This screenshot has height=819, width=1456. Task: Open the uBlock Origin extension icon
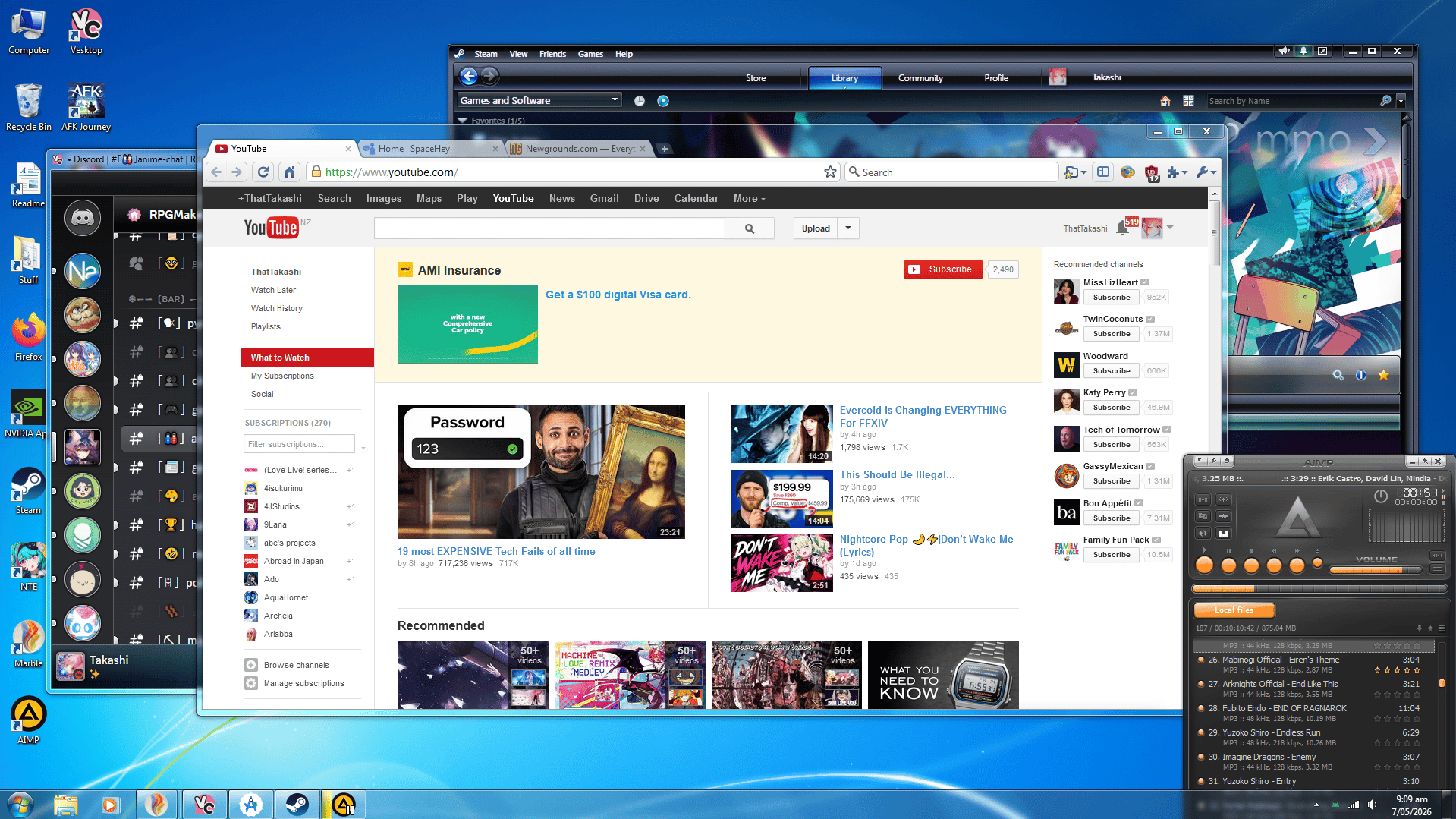click(x=1152, y=173)
